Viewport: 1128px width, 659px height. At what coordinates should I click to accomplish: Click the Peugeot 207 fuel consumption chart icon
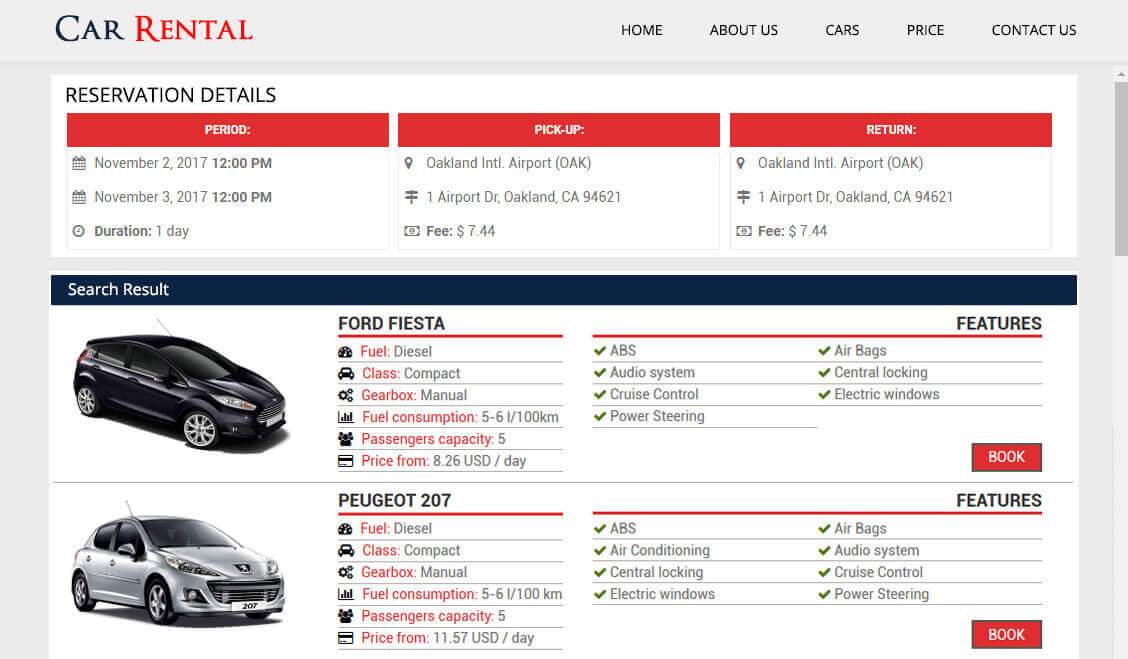pyautogui.click(x=346, y=594)
